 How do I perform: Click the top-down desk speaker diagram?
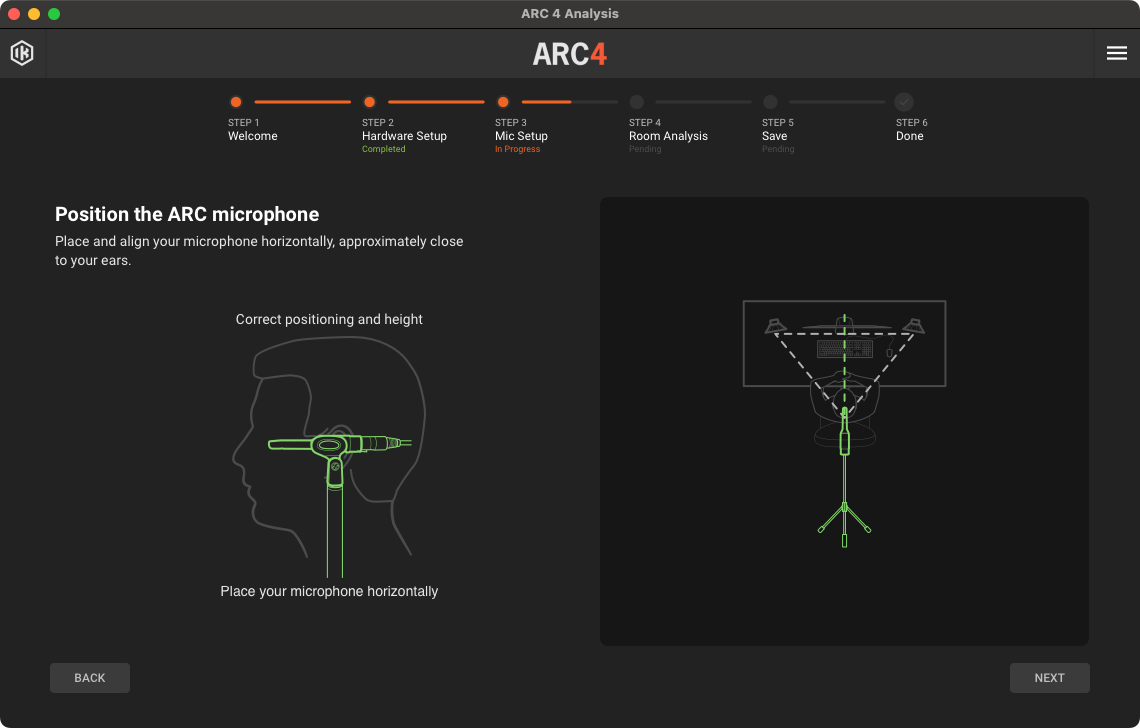(844, 423)
